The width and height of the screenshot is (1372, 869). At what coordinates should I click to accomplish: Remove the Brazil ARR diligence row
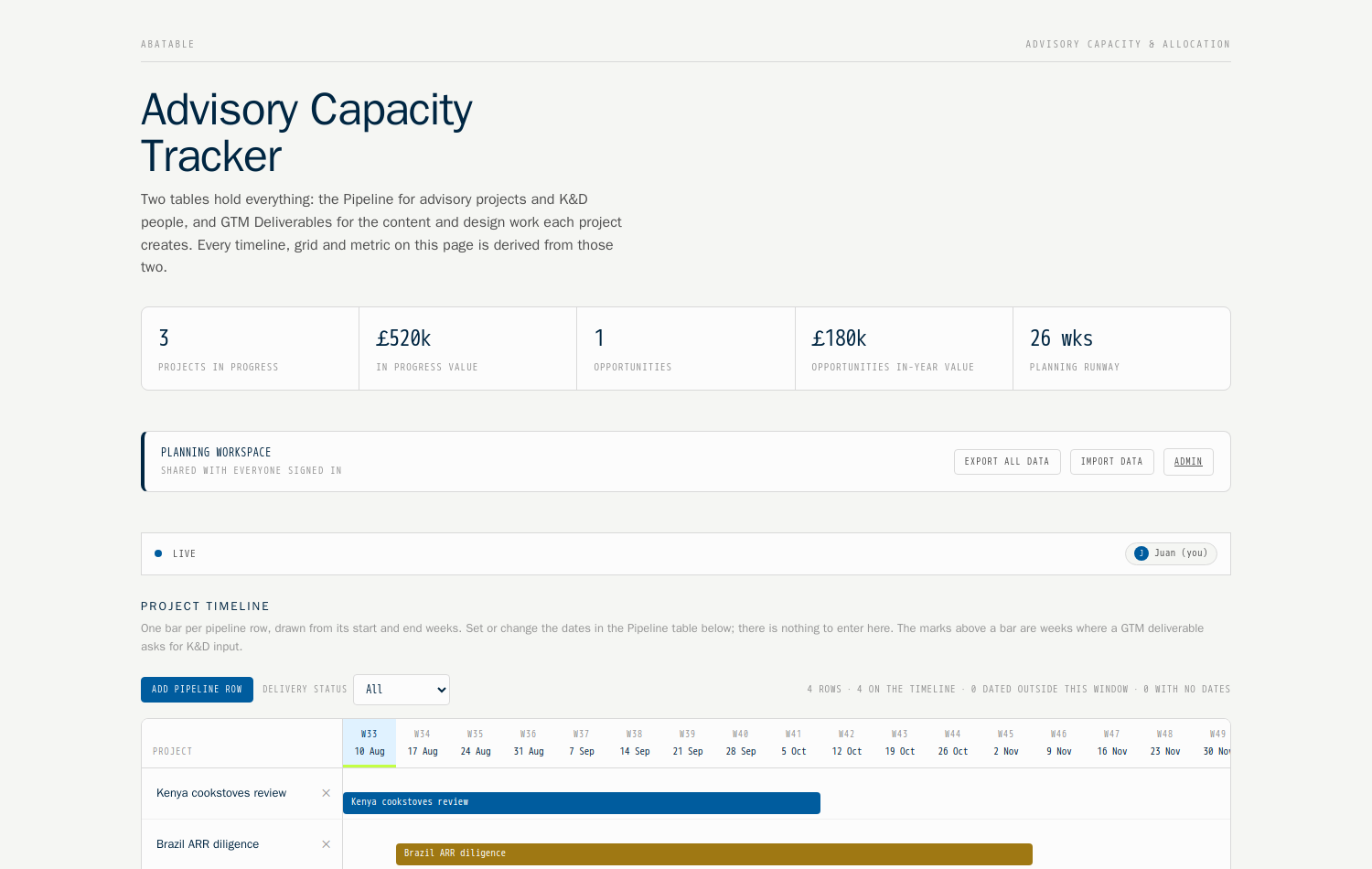(x=326, y=844)
